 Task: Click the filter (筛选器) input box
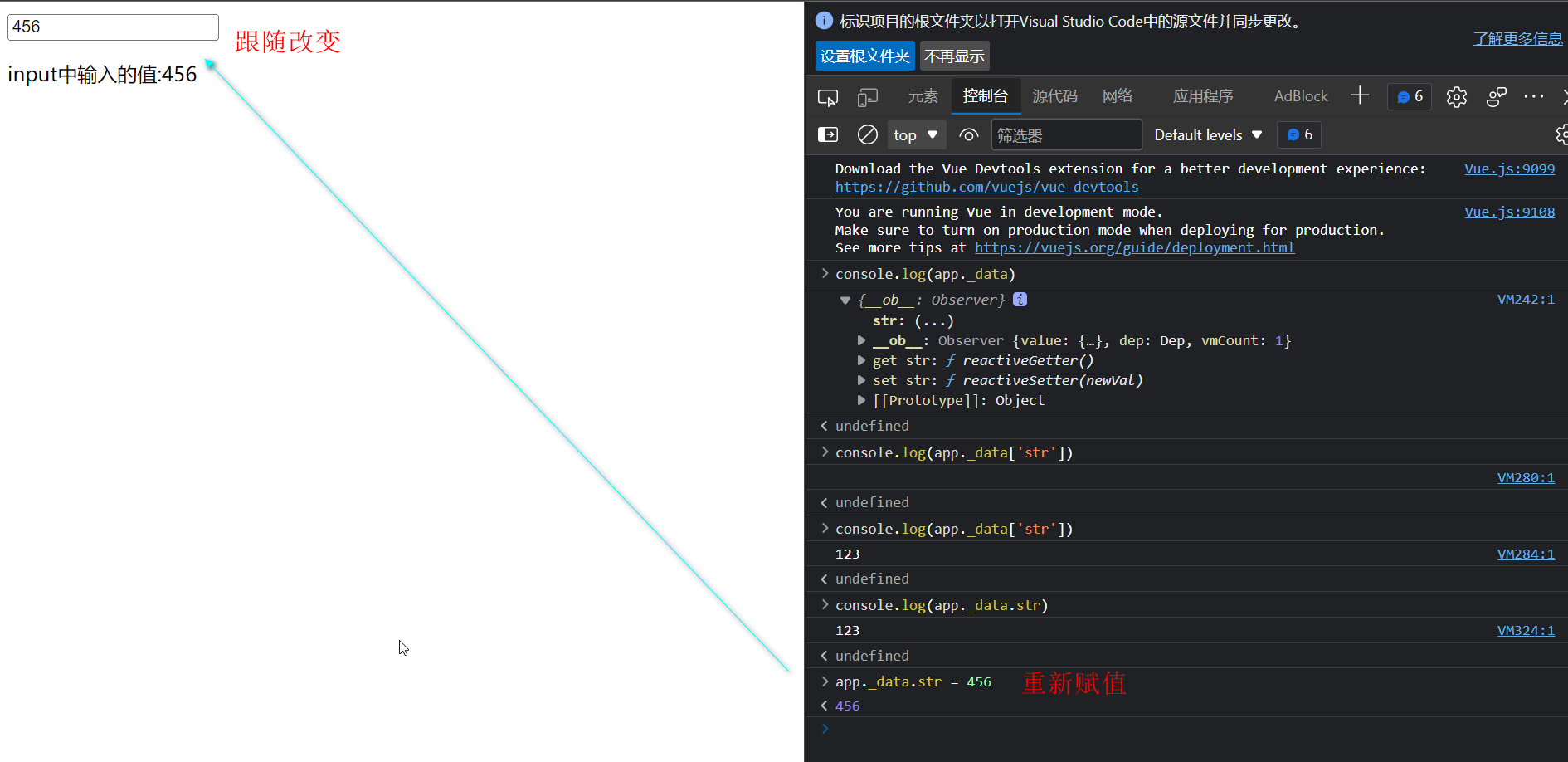pyautogui.click(x=1066, y=134)
